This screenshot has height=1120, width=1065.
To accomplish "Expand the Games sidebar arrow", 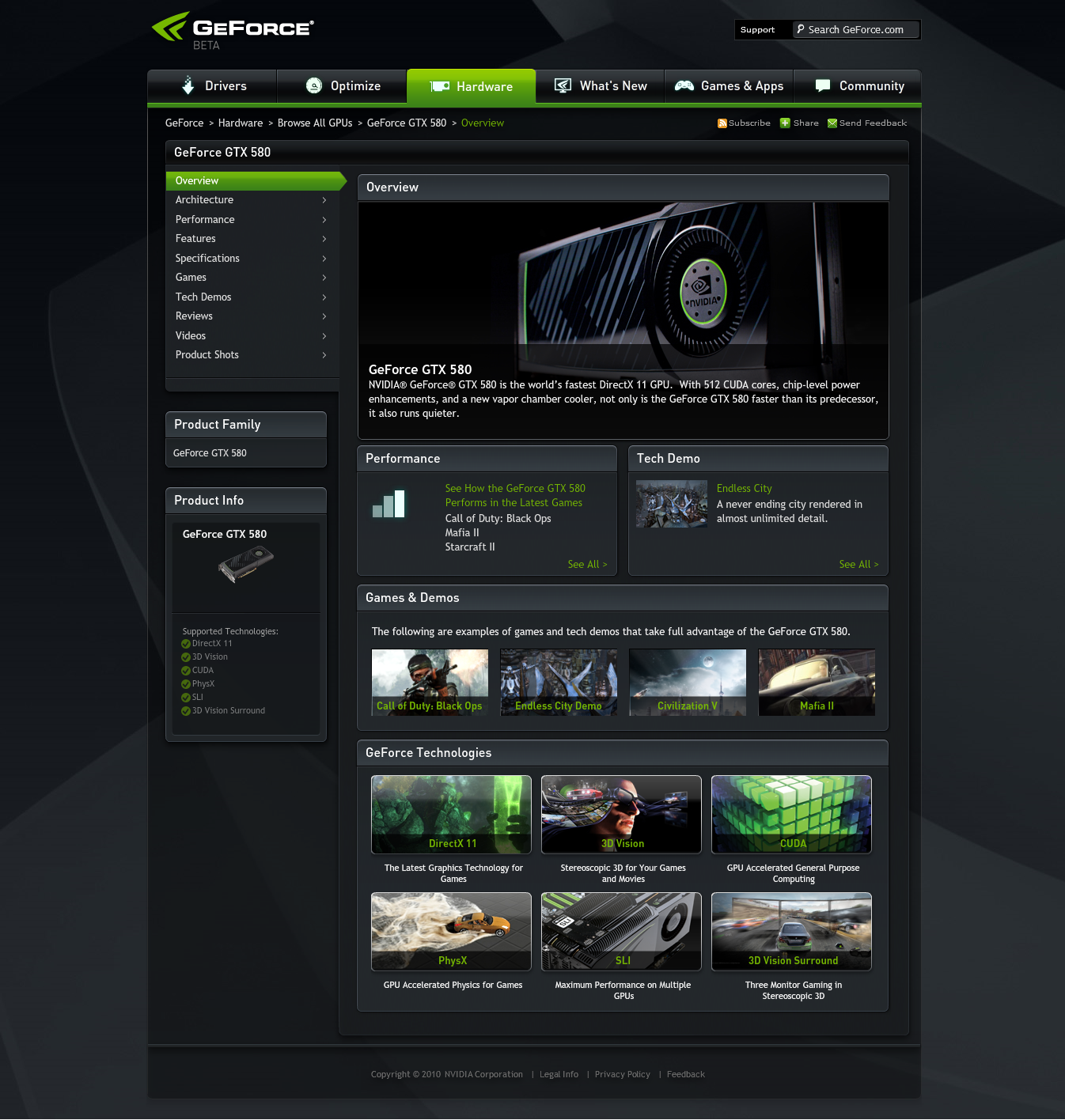I will point(324,278).
